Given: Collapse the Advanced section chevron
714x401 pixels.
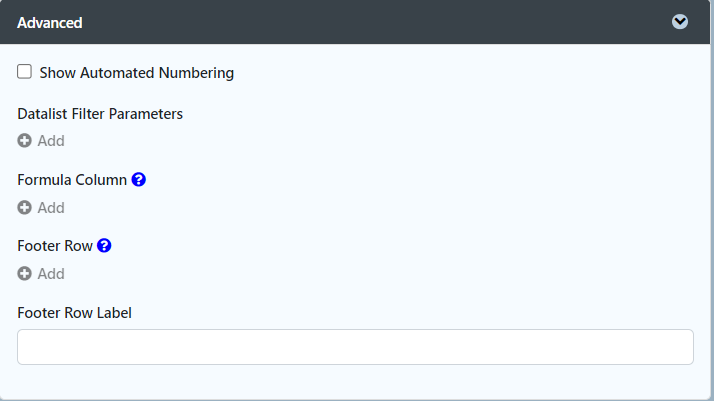Looking at the screenshot, I should (x=680, y=22).
